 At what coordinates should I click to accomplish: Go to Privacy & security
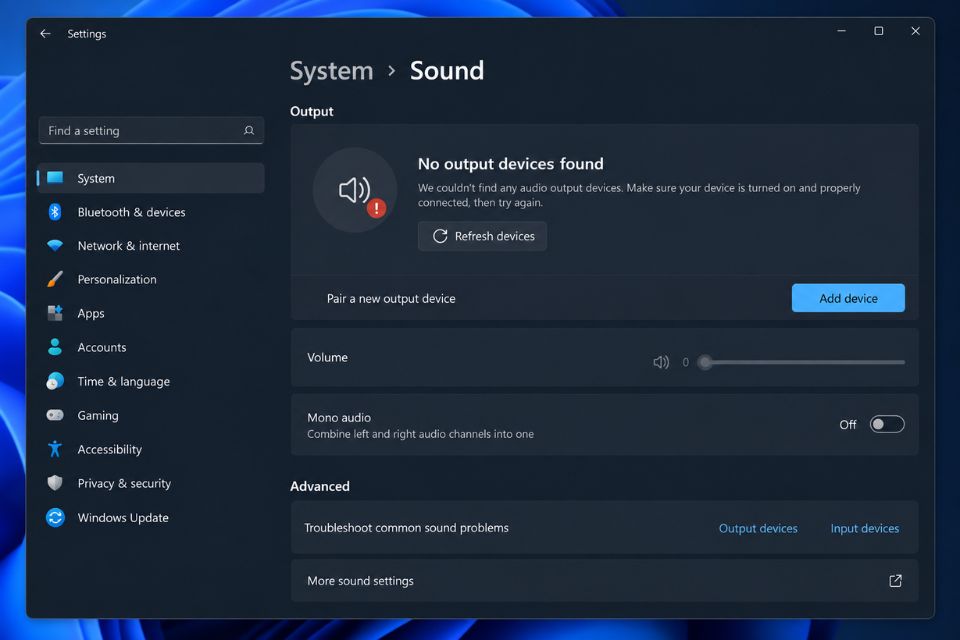pyautogui.click(x=151, y=483)
